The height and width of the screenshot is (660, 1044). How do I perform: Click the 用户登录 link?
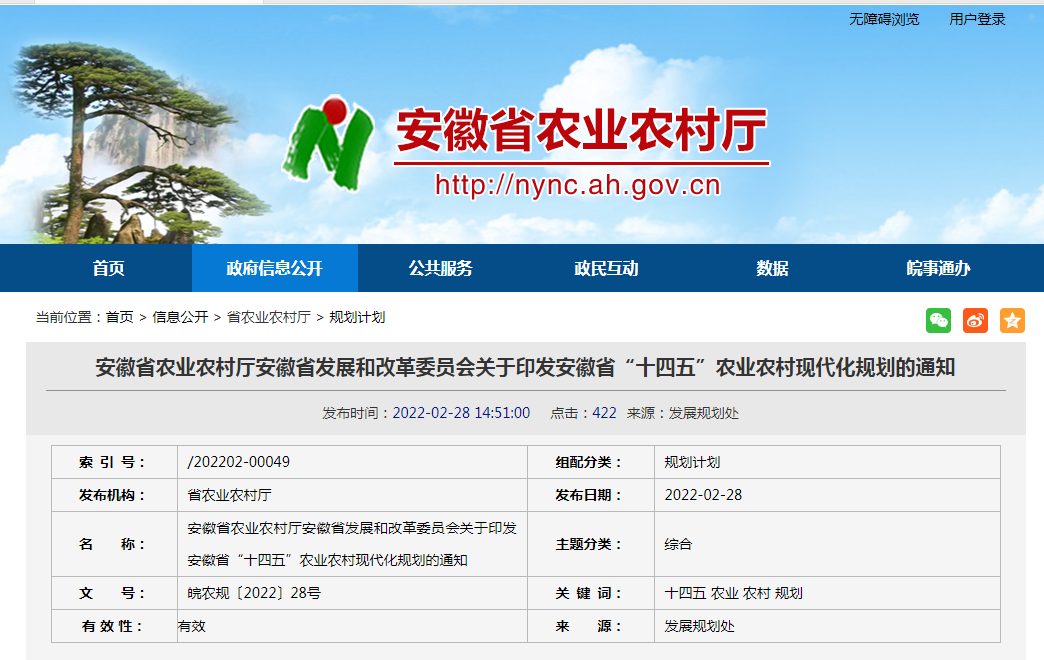click(977, 19)
